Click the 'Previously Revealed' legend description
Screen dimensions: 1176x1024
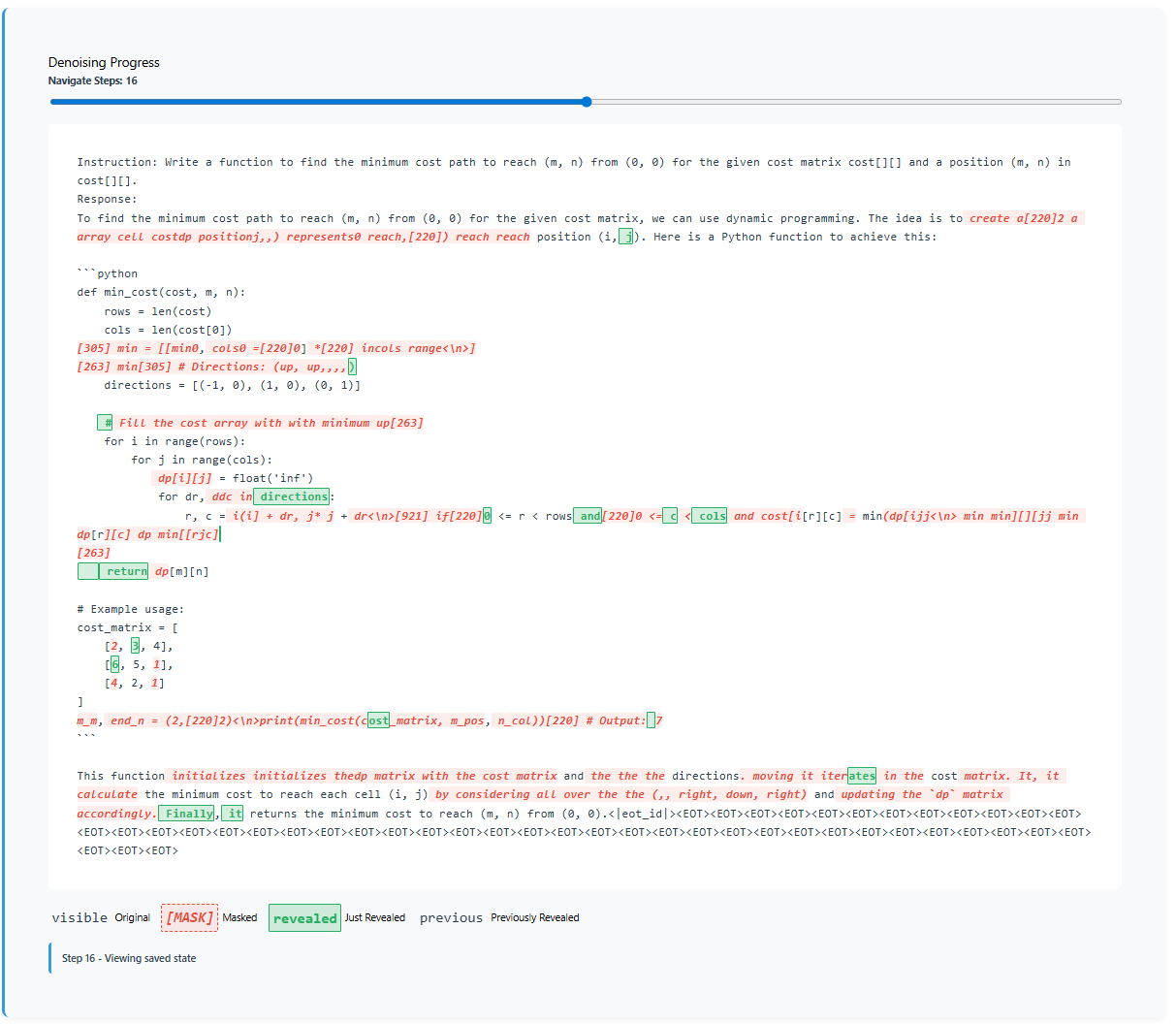(535, 917)
